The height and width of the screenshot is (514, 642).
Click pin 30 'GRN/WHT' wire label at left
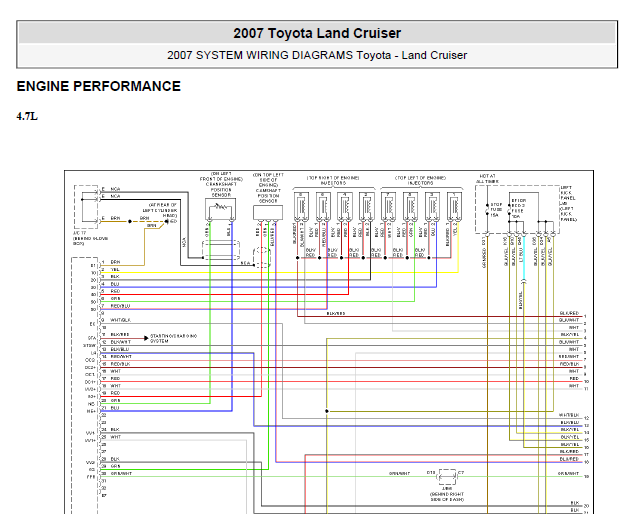coord(121,473)
